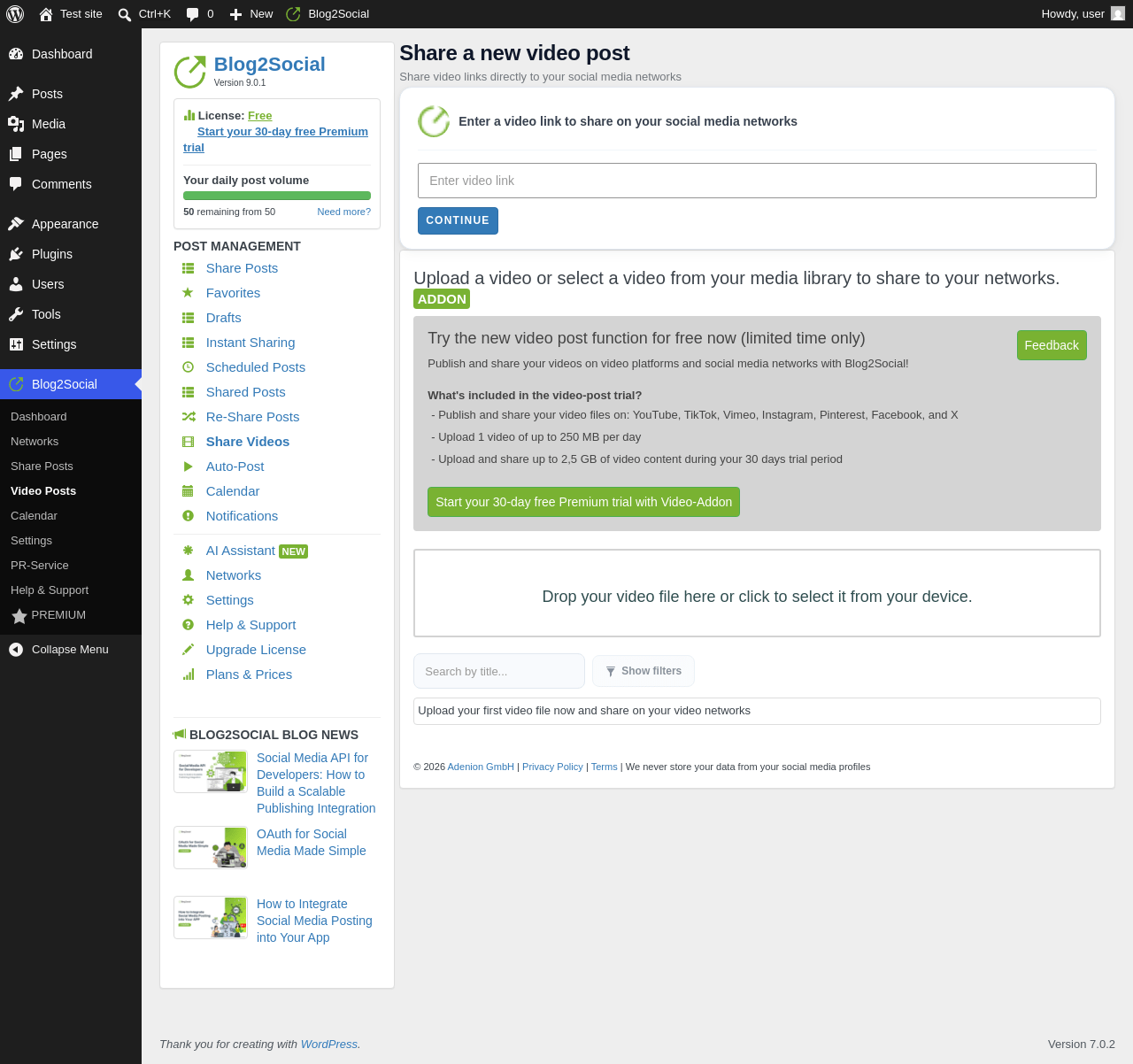Click the Posts pushpin icon
Screen dimensions: 1133x1064
click(x=16, y=94)
